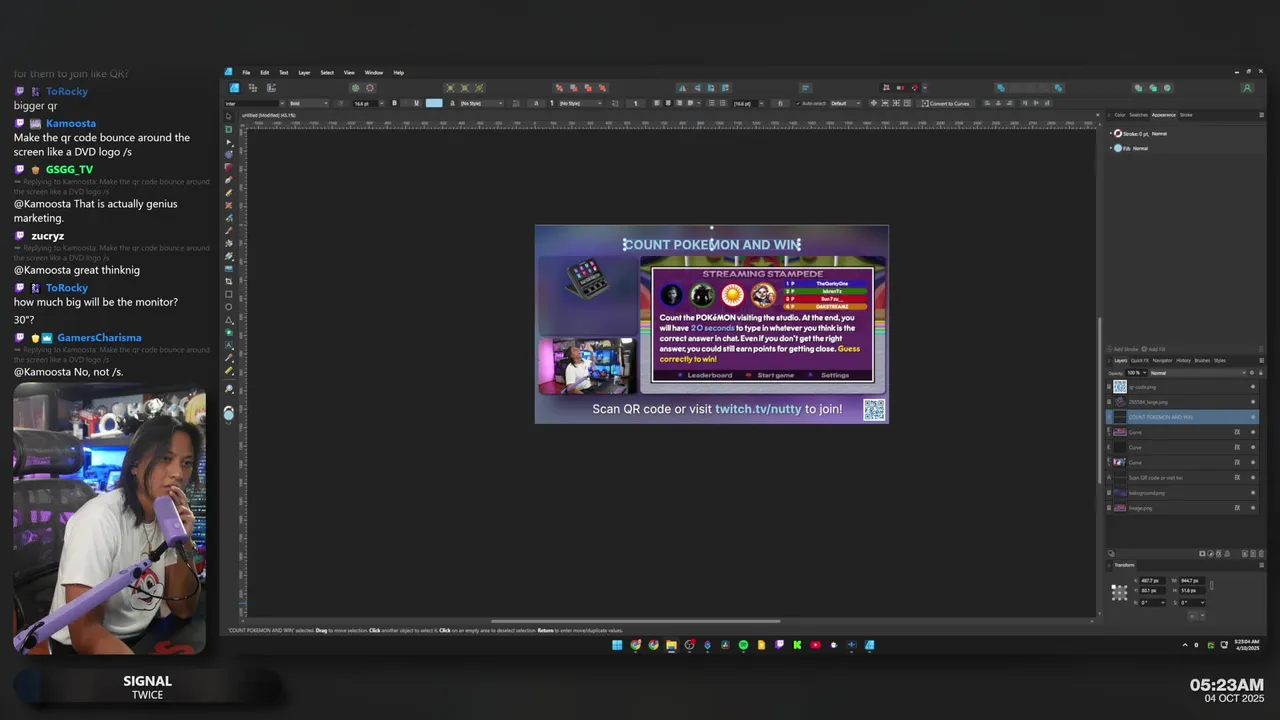This screenshot has height=720, width=1280.
Task: Expand the Stroke entry in Appearance
Action: coord(1112,133)
